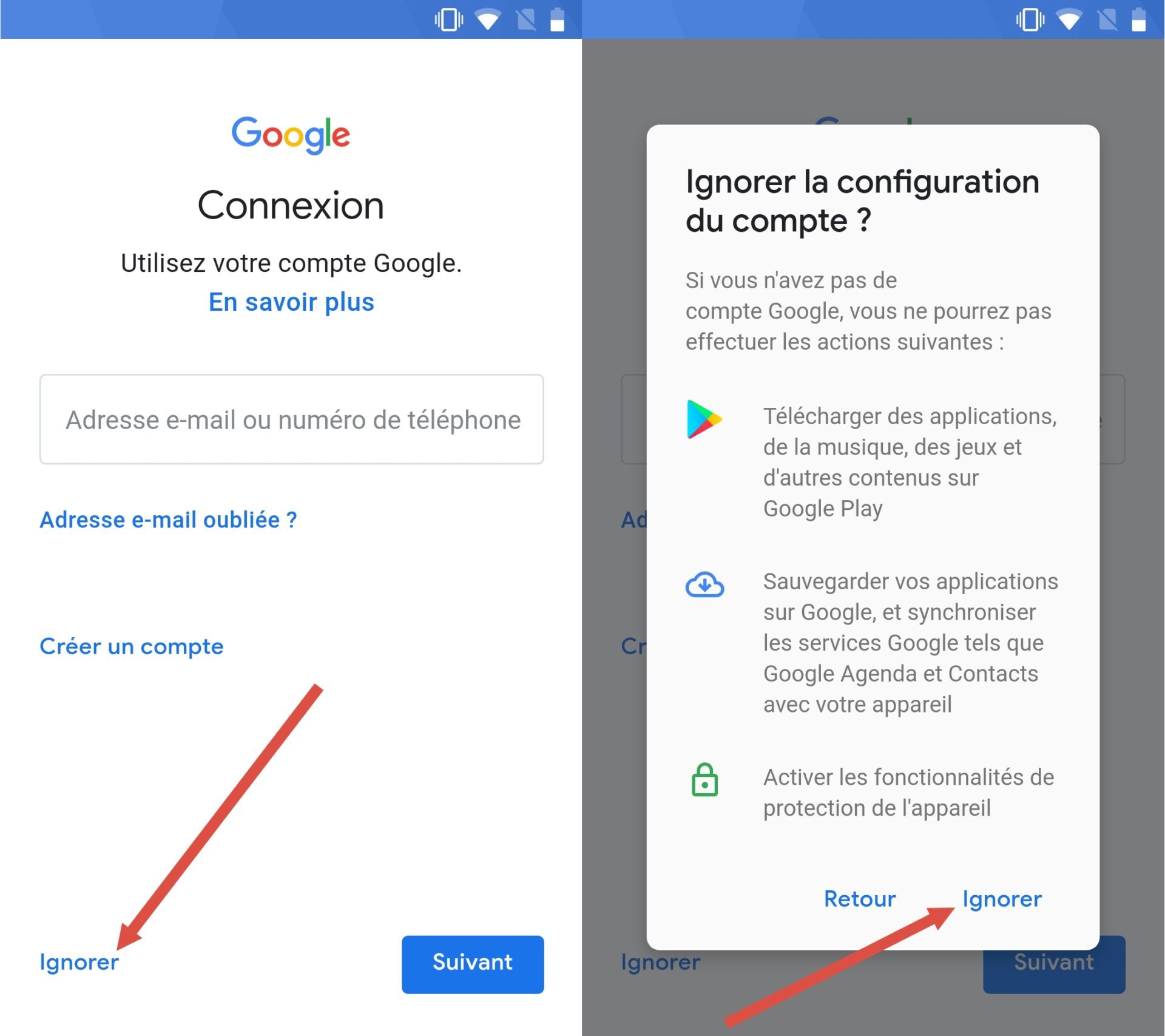Tap the vibrate mode icon in the left status bar
1165x1036 pixels.
(x=448, y=20)
